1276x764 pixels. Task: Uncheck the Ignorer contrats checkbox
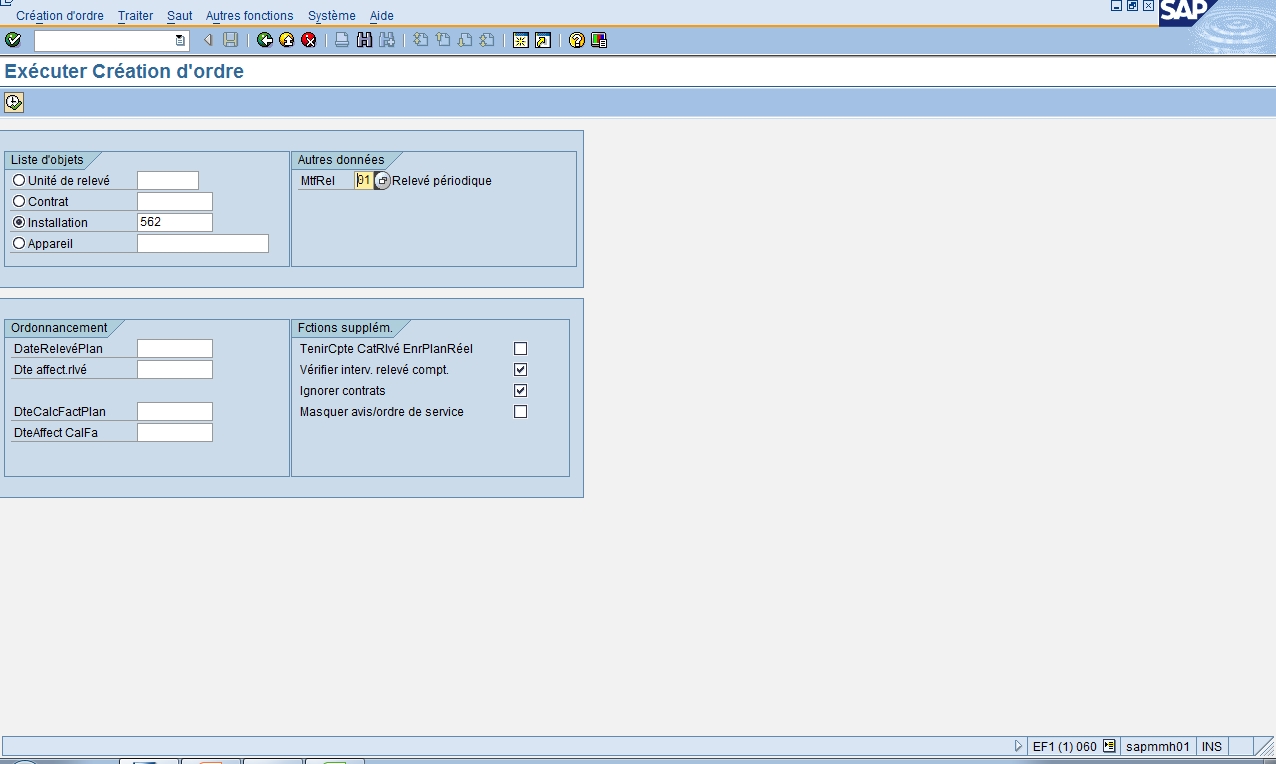[x=520, y=391]
